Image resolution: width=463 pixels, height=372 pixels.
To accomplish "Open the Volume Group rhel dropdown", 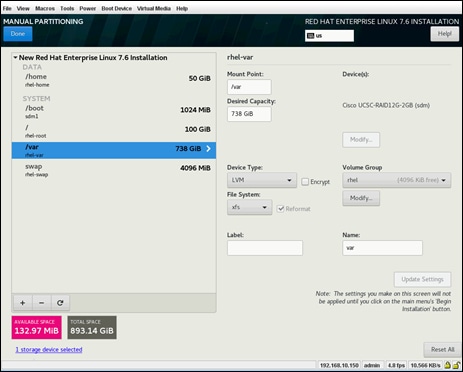I will 396,180.
